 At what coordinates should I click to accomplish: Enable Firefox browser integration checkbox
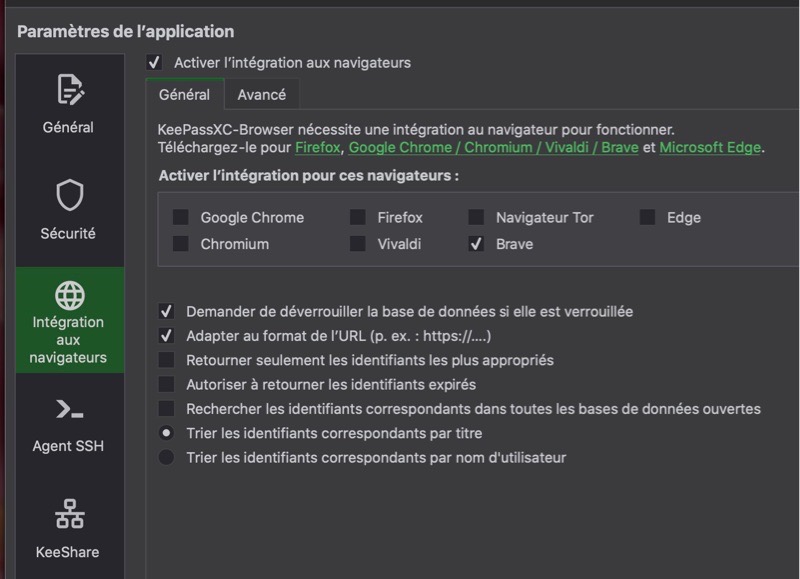[x=357, y=218]
